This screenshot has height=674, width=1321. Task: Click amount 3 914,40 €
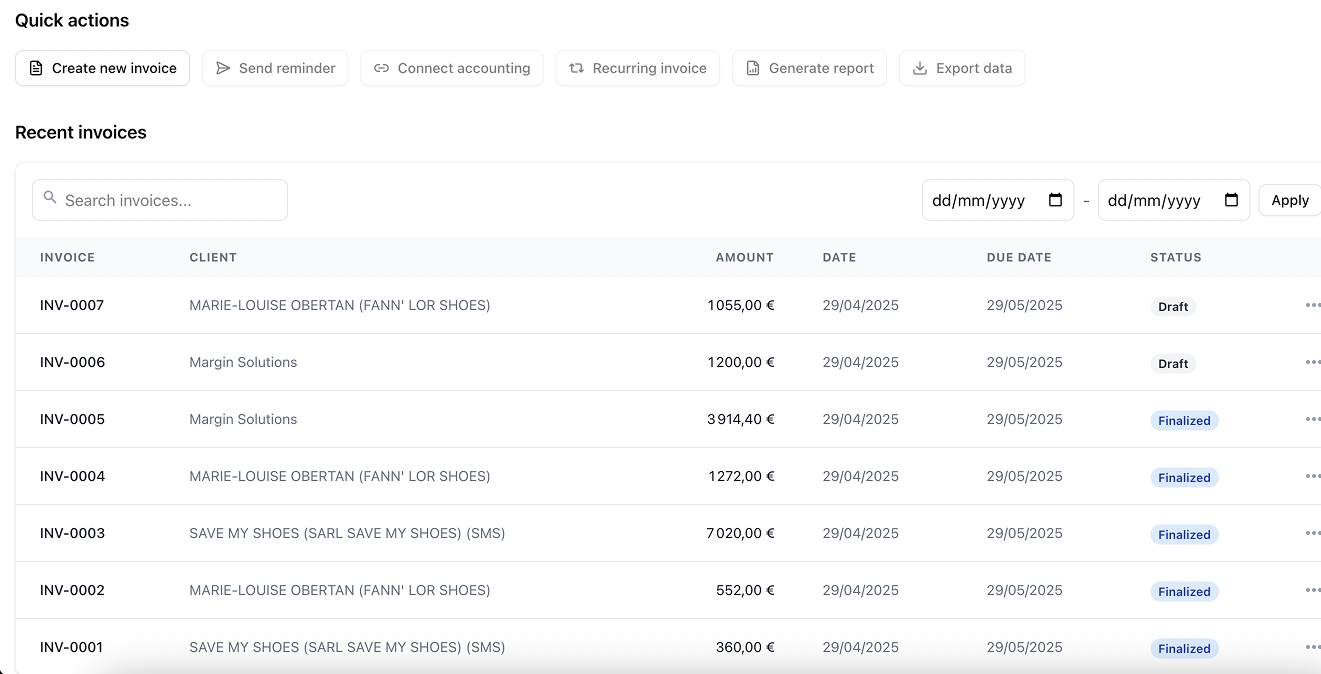point(741,419)
